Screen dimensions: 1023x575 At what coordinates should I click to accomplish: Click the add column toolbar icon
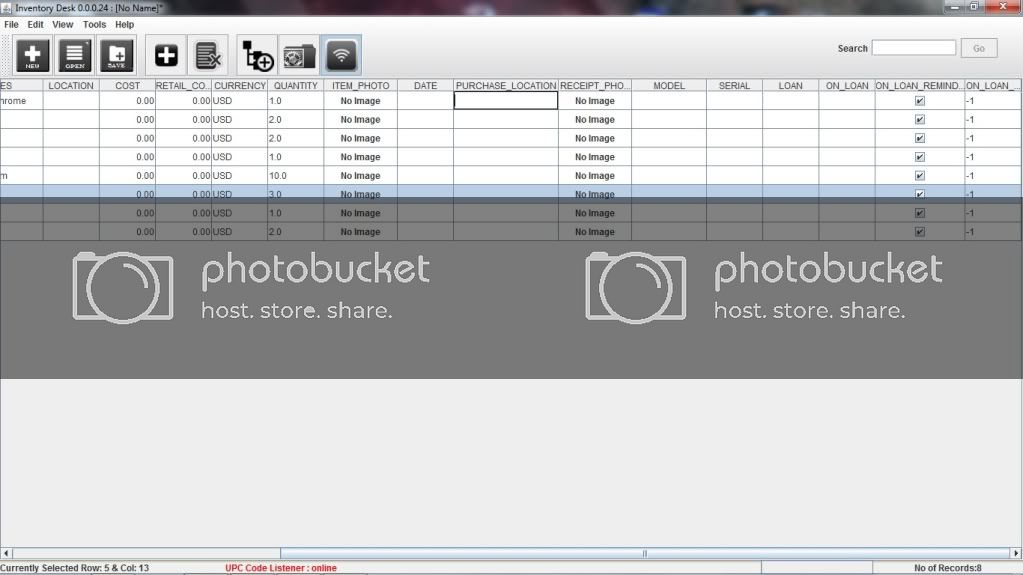click(257, 55)
